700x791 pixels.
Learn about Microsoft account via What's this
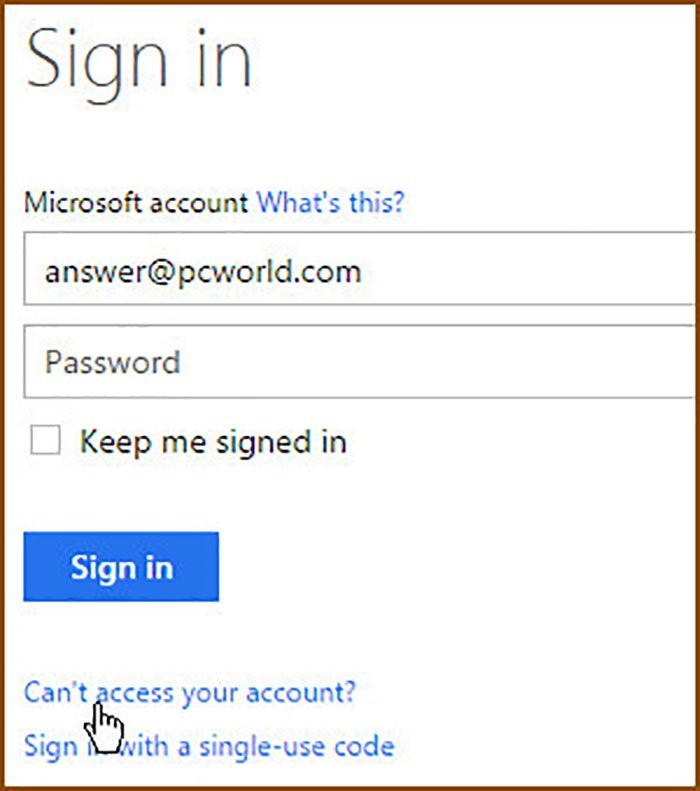click(x=330, y=203)
